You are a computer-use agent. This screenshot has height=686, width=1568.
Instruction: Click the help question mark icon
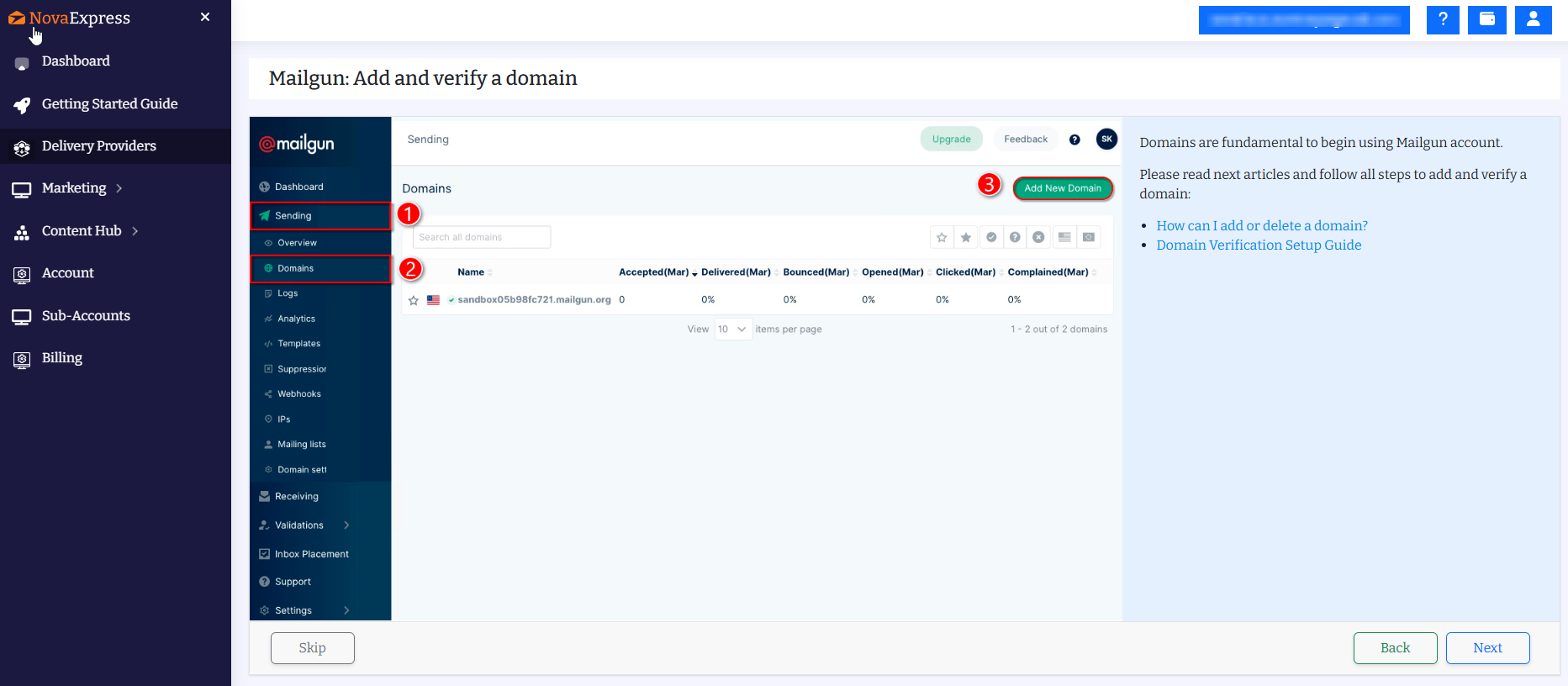[x=1443, y=19]
